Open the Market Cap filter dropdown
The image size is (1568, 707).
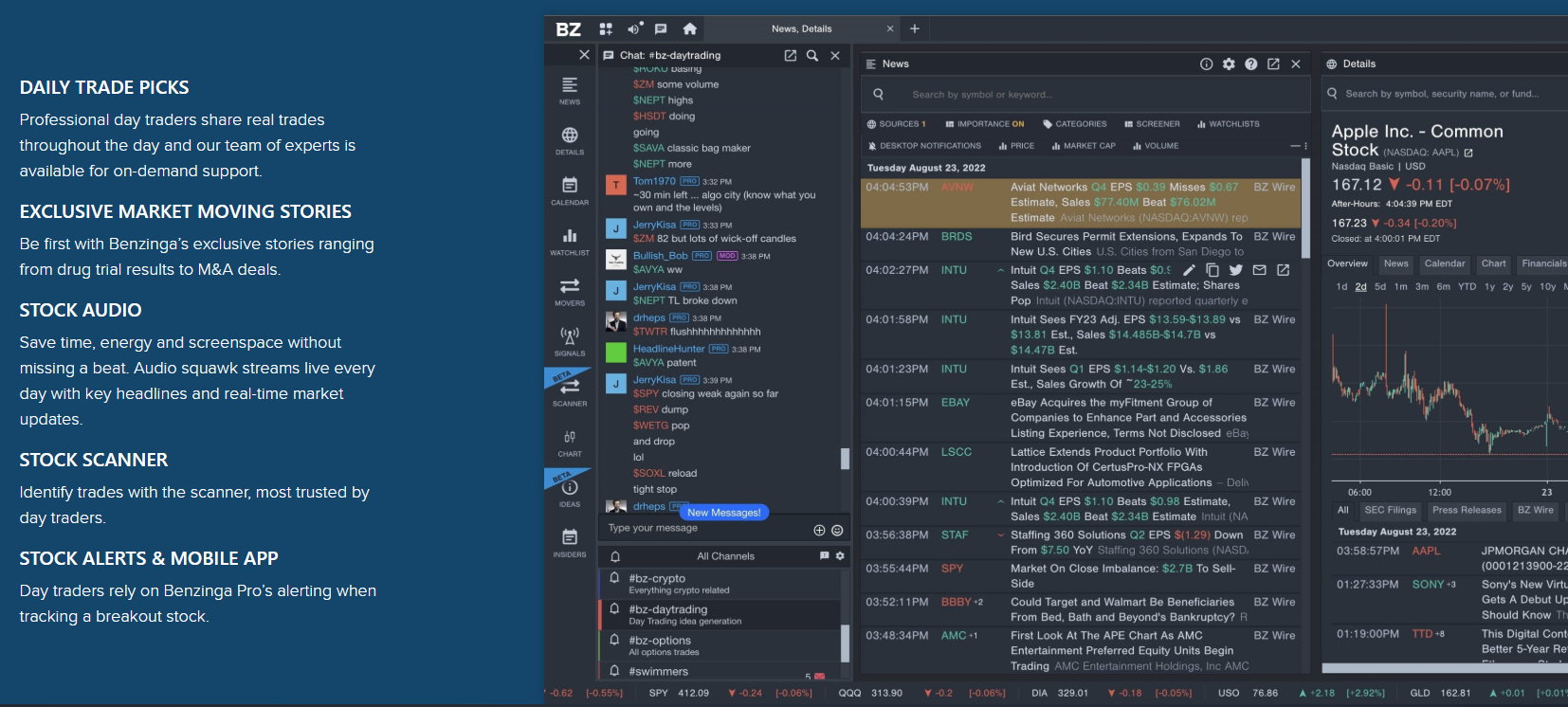coord(1084,146)
